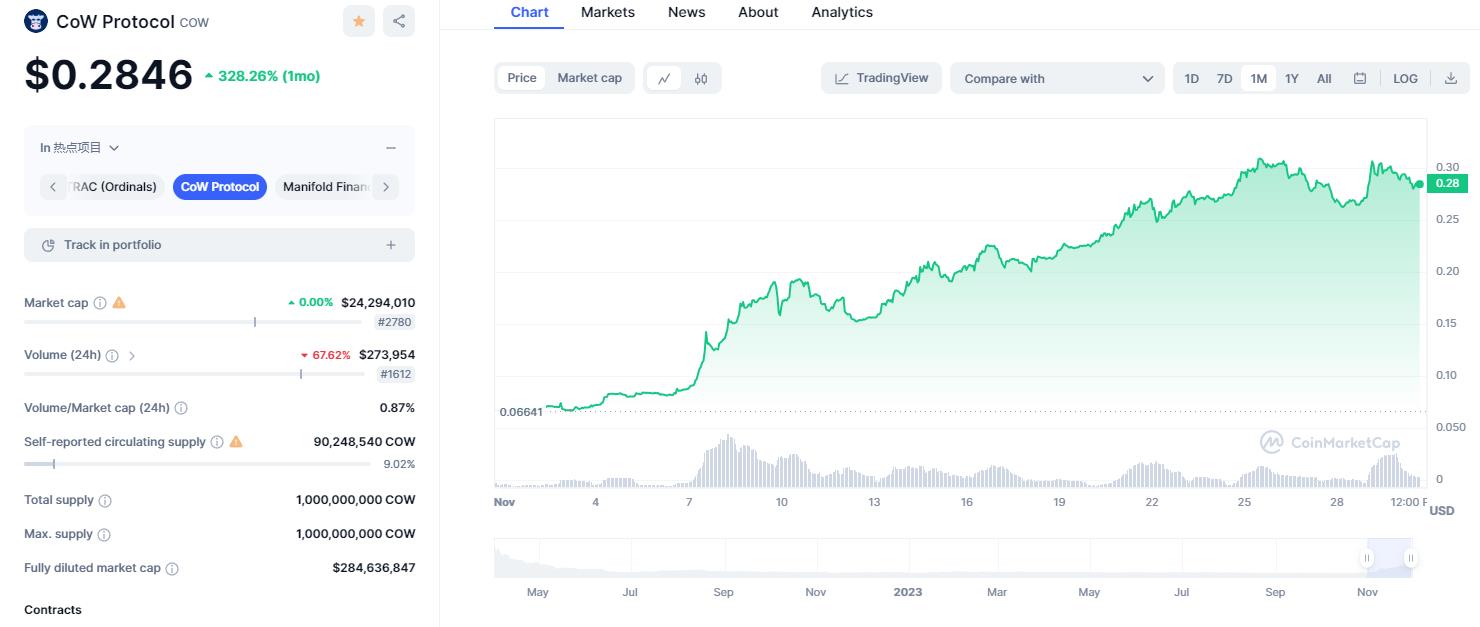Select Market cap chart toggle
This screenshot has height=627, width=1480.
[590, 78]
